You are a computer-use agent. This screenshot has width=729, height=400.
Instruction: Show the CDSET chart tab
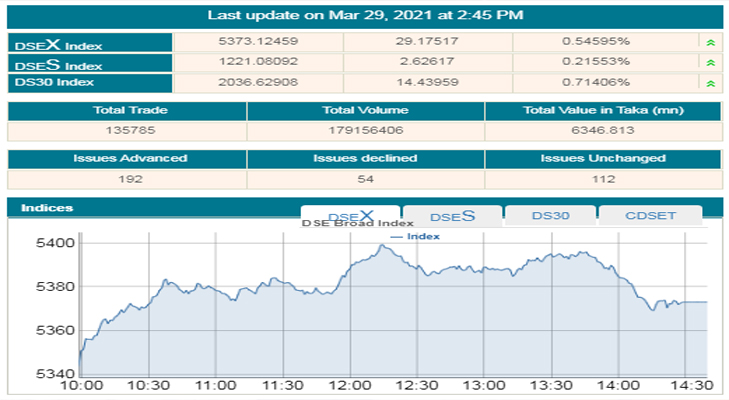pyautogui.click(x=649, y=216)
